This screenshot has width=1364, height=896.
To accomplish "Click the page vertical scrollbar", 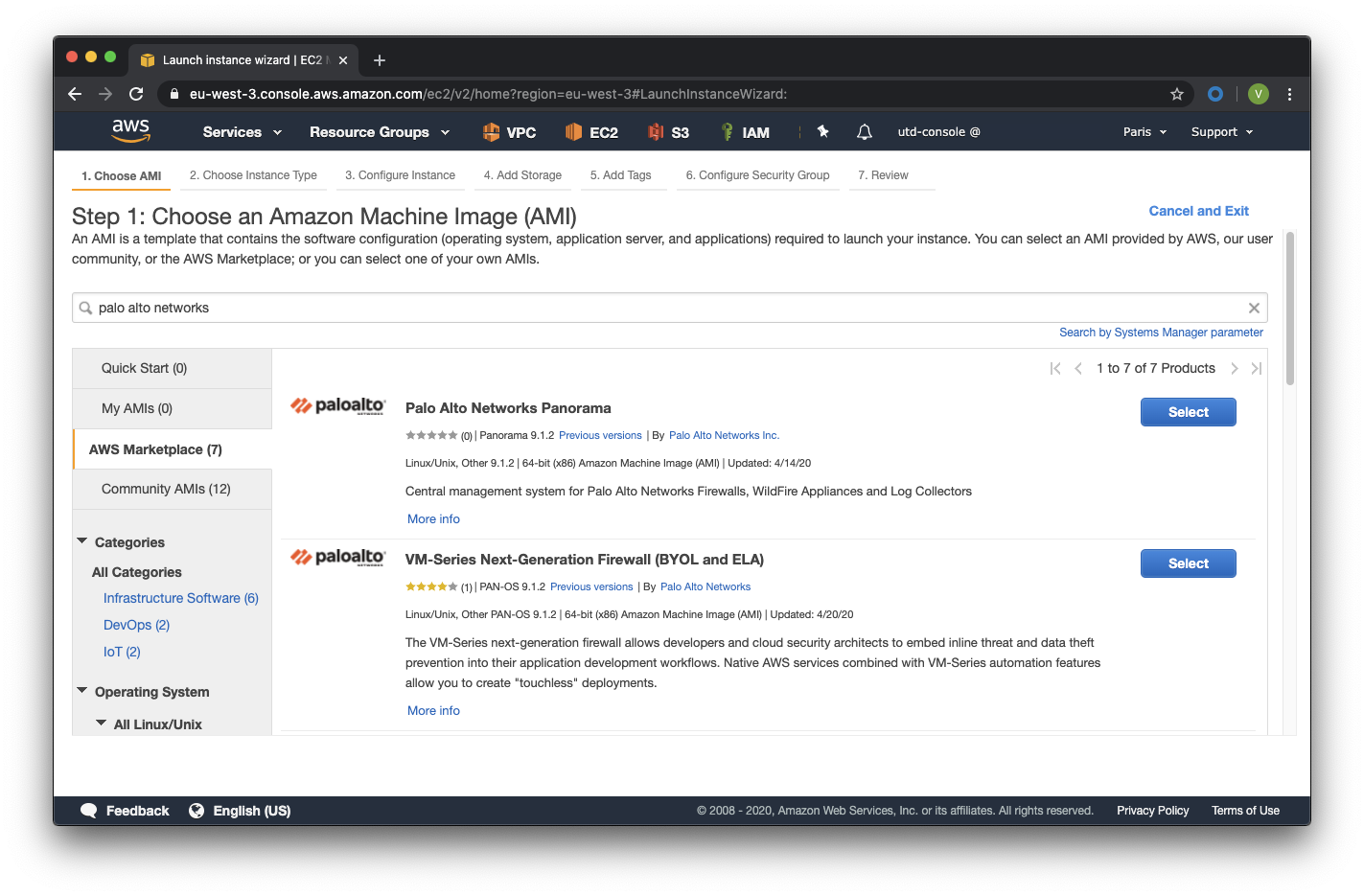I will pos(1290,309).
